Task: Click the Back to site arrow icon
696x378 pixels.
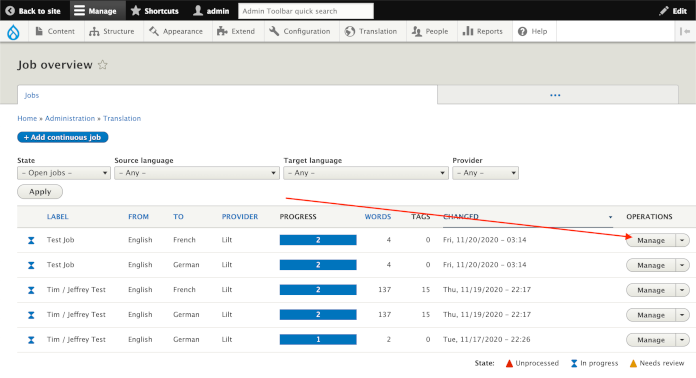Action: (10, 11)
